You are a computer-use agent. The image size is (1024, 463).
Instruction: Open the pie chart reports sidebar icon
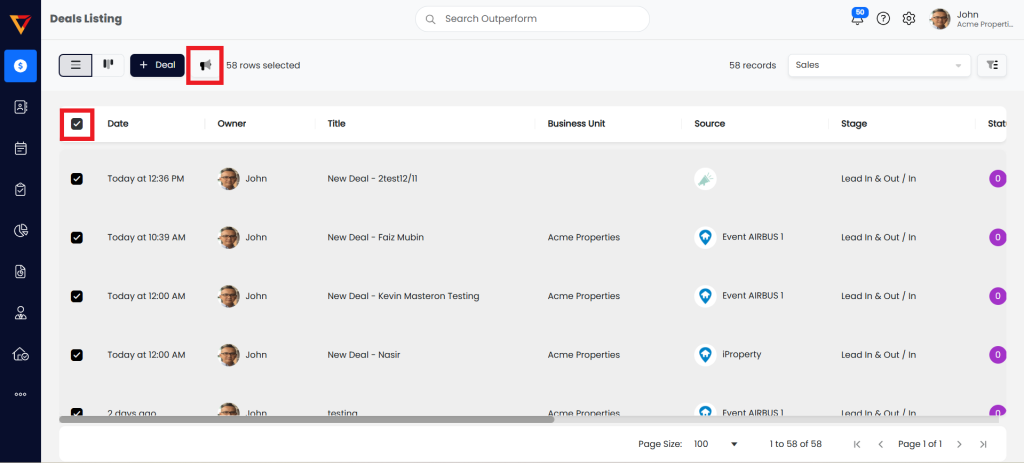(20, 231)
